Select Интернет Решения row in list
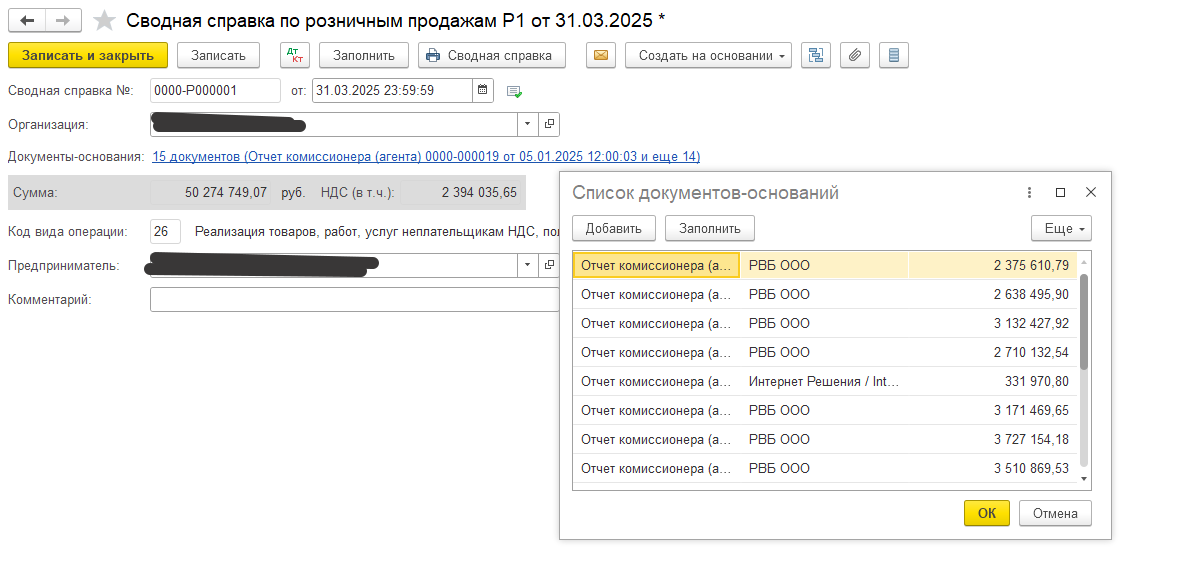1183x563 pixels. 823,382
